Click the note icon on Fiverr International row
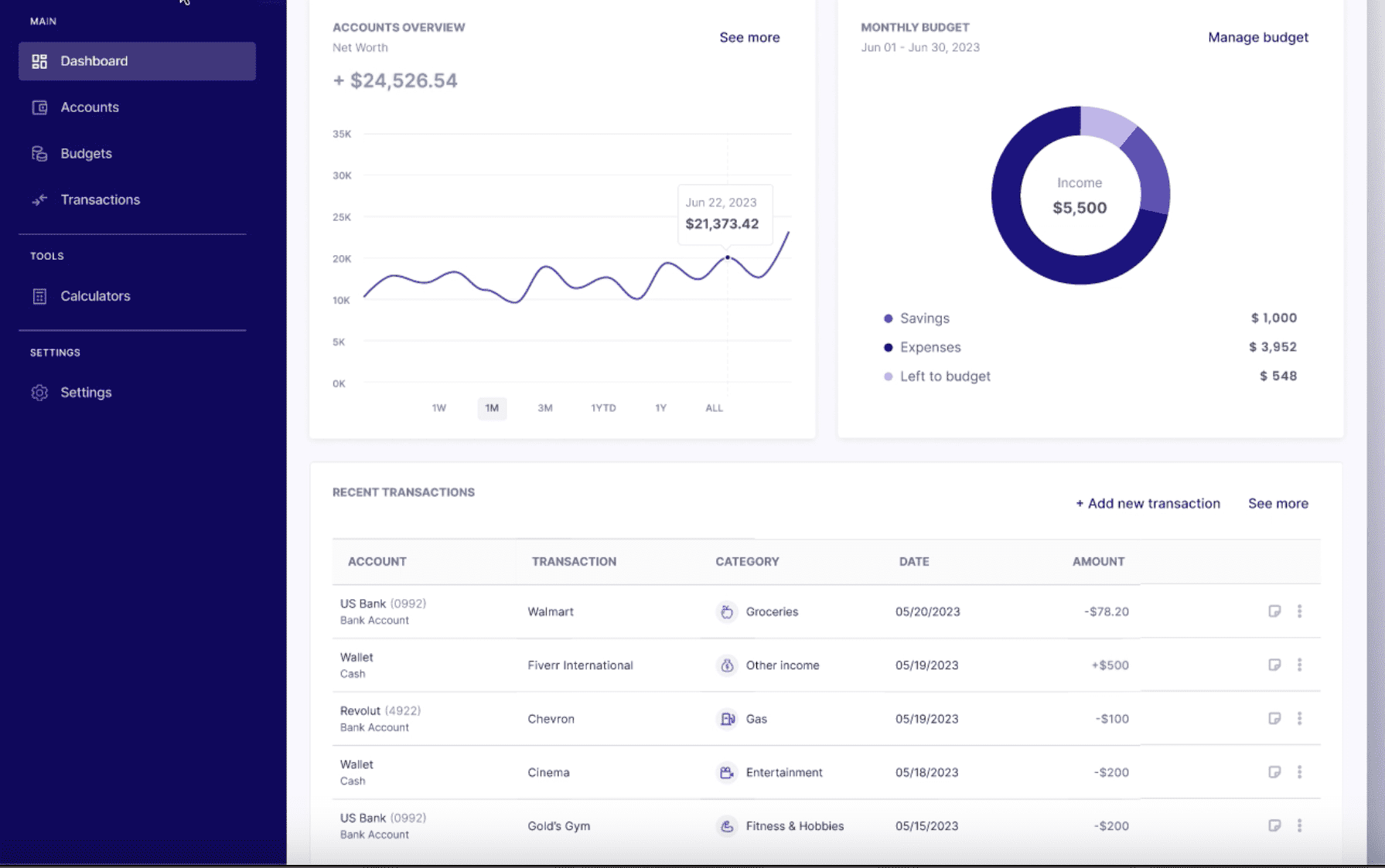 (x=1274, y=665)
